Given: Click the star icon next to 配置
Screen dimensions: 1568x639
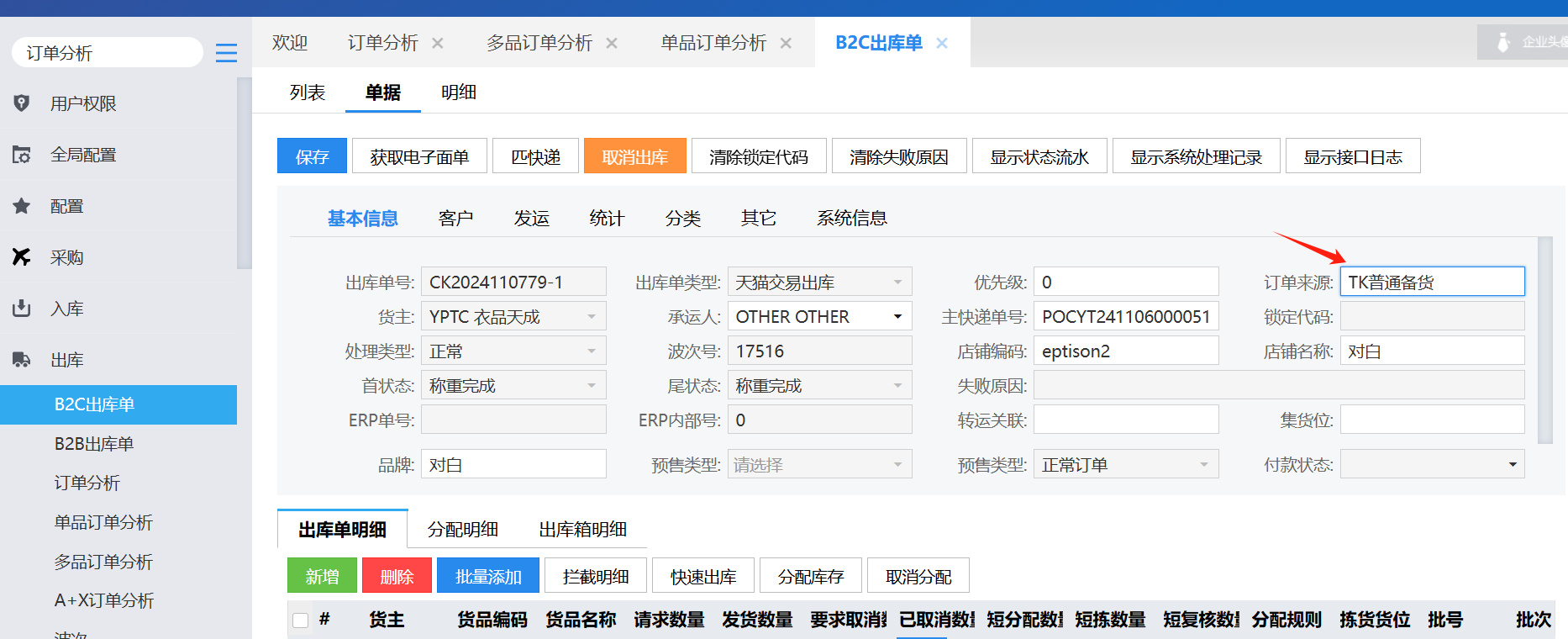Looking at the screenshot, I should (22, 206).
